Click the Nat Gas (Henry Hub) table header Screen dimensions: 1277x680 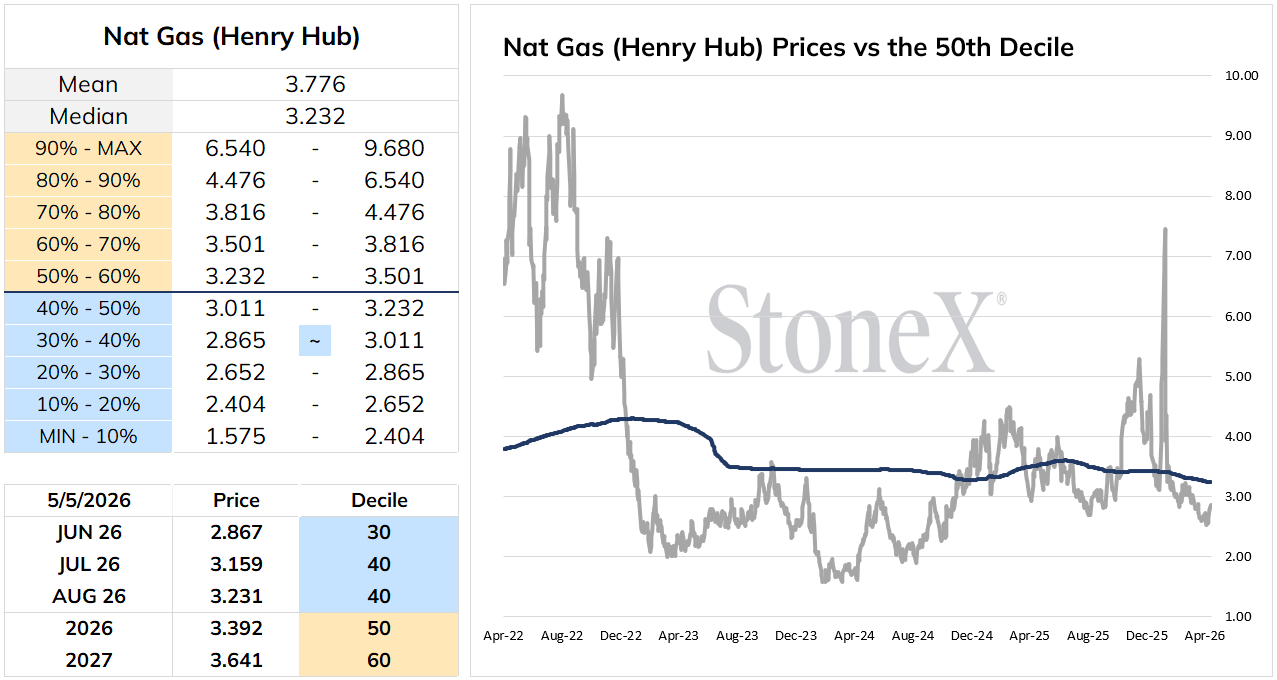pyautogui.click(x=232, y=37)
